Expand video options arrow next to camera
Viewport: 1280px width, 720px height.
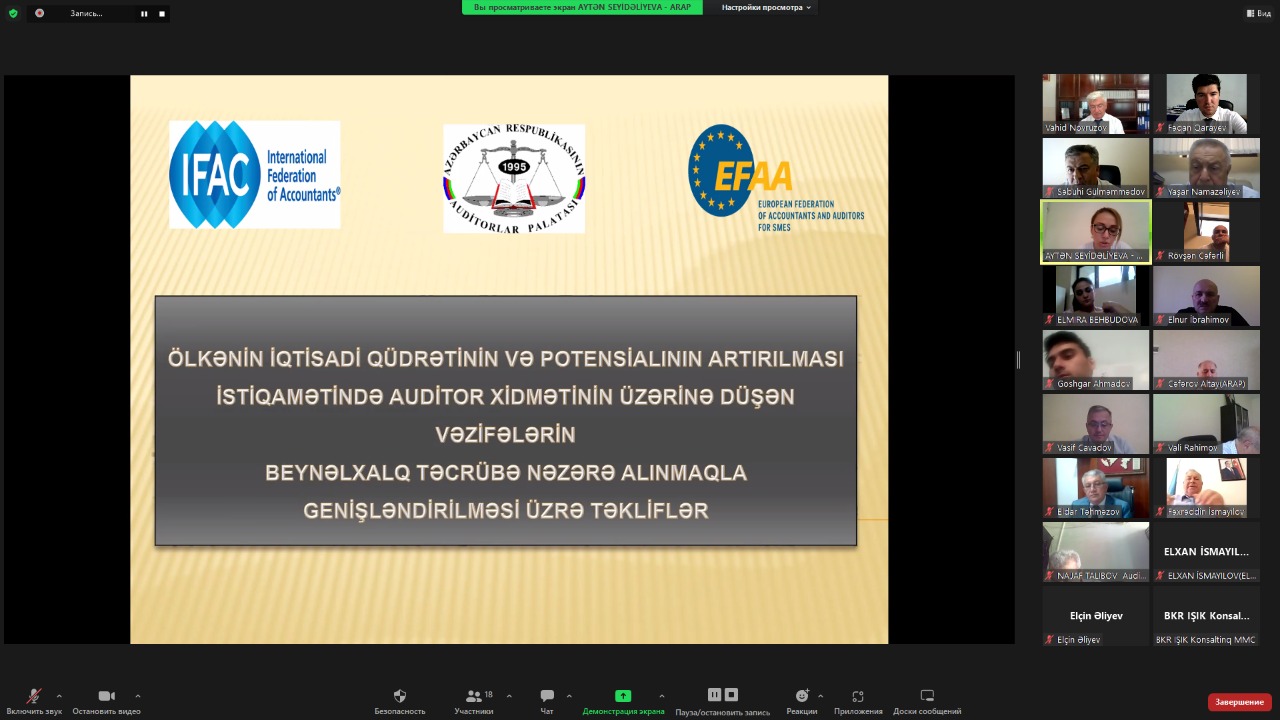[137, 696]
